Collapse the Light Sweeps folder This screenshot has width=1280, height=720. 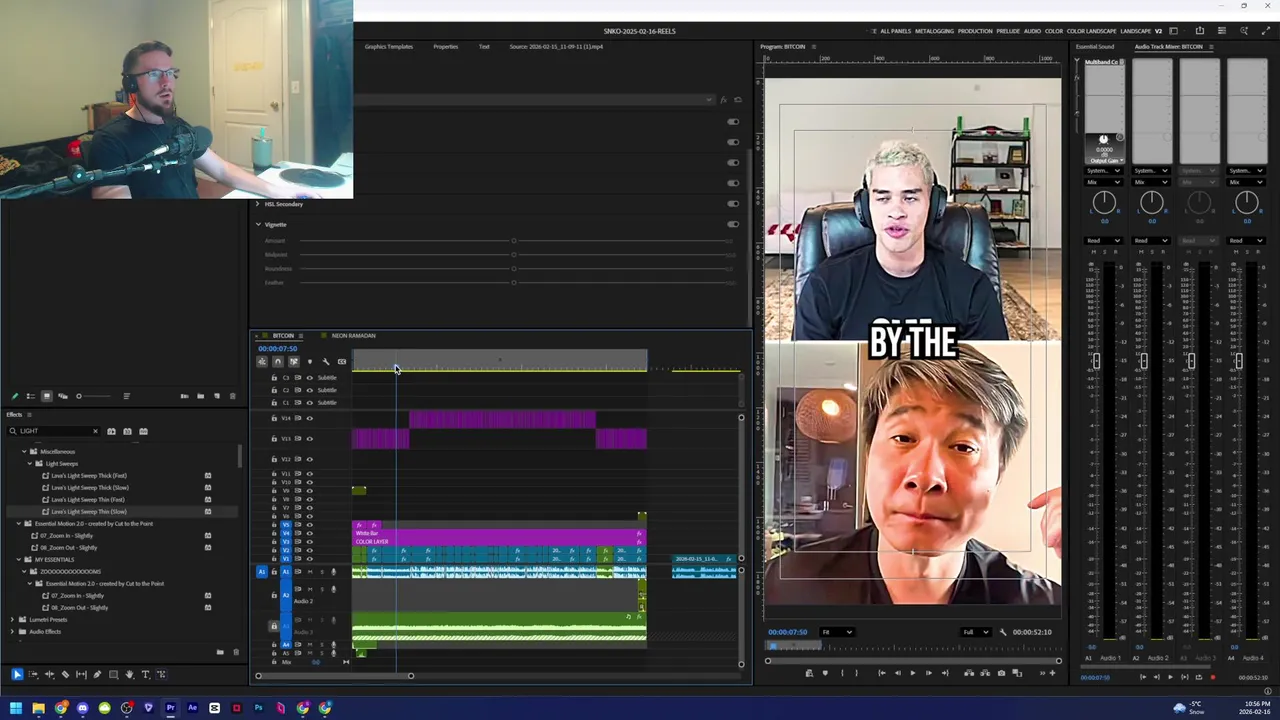[30, 464]
